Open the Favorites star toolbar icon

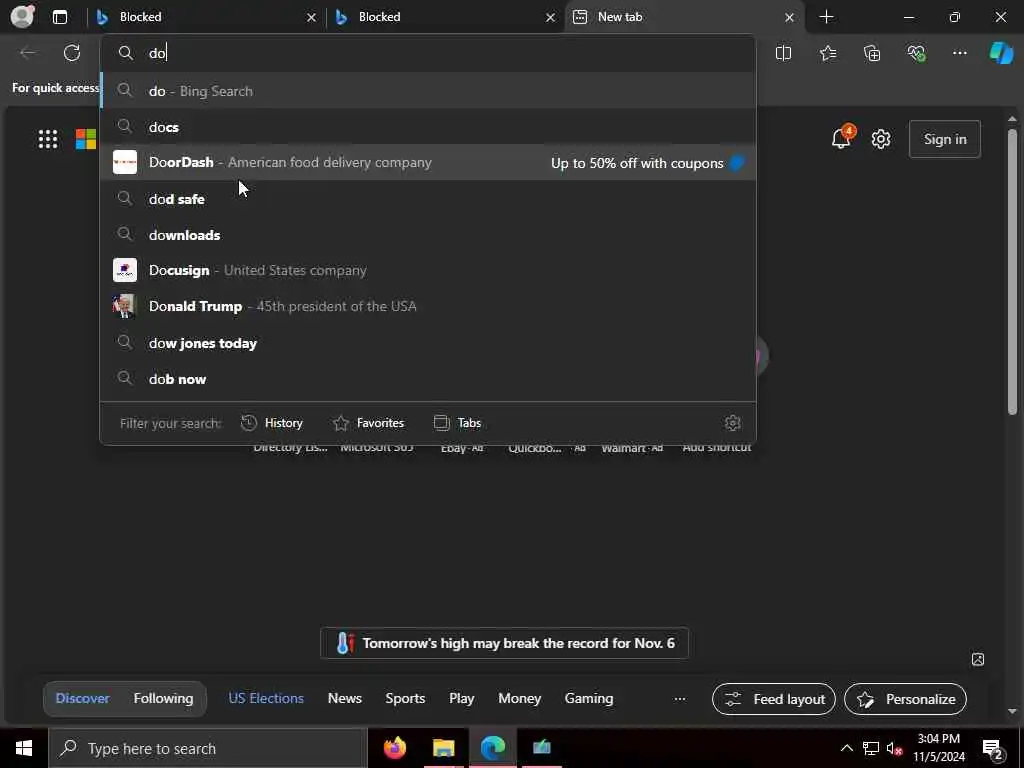[827, 53]
